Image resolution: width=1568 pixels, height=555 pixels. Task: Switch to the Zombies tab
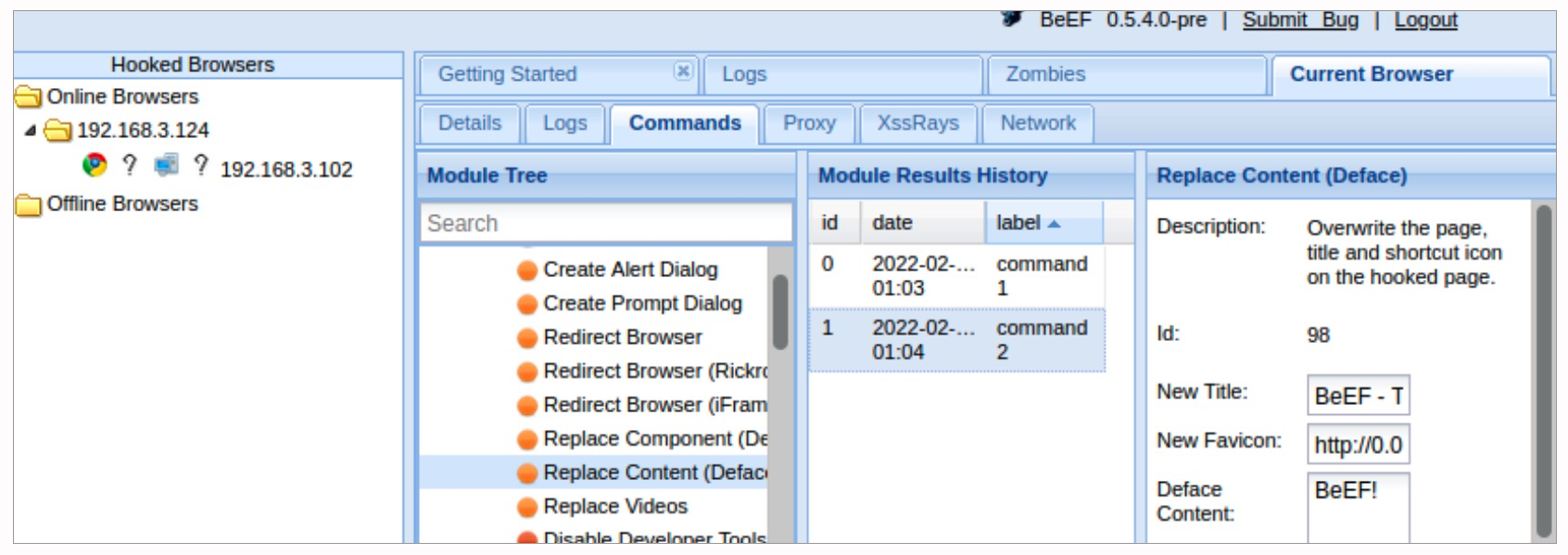(x=1045, y=74)
